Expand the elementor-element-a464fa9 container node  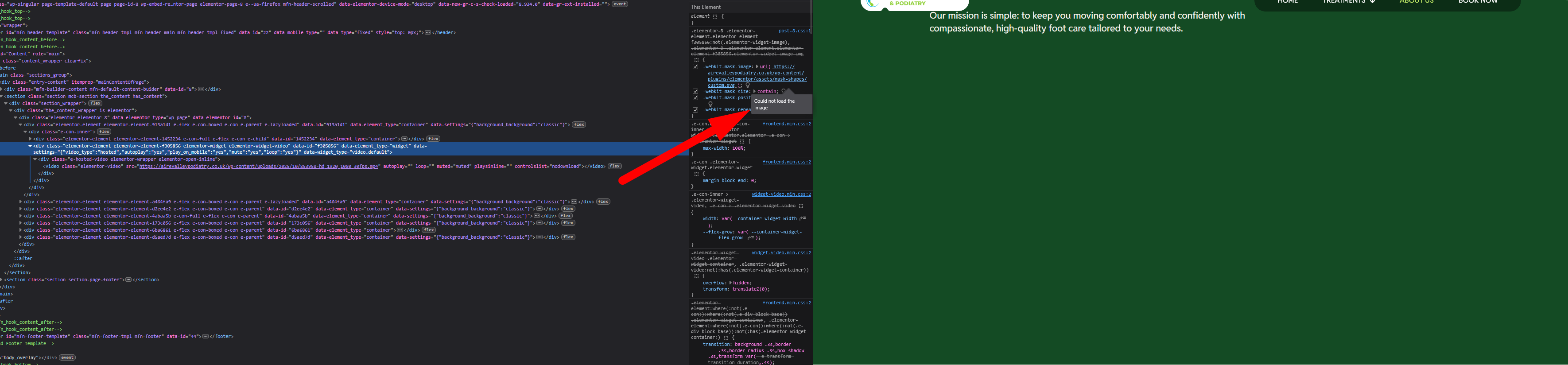pos(21,202)
